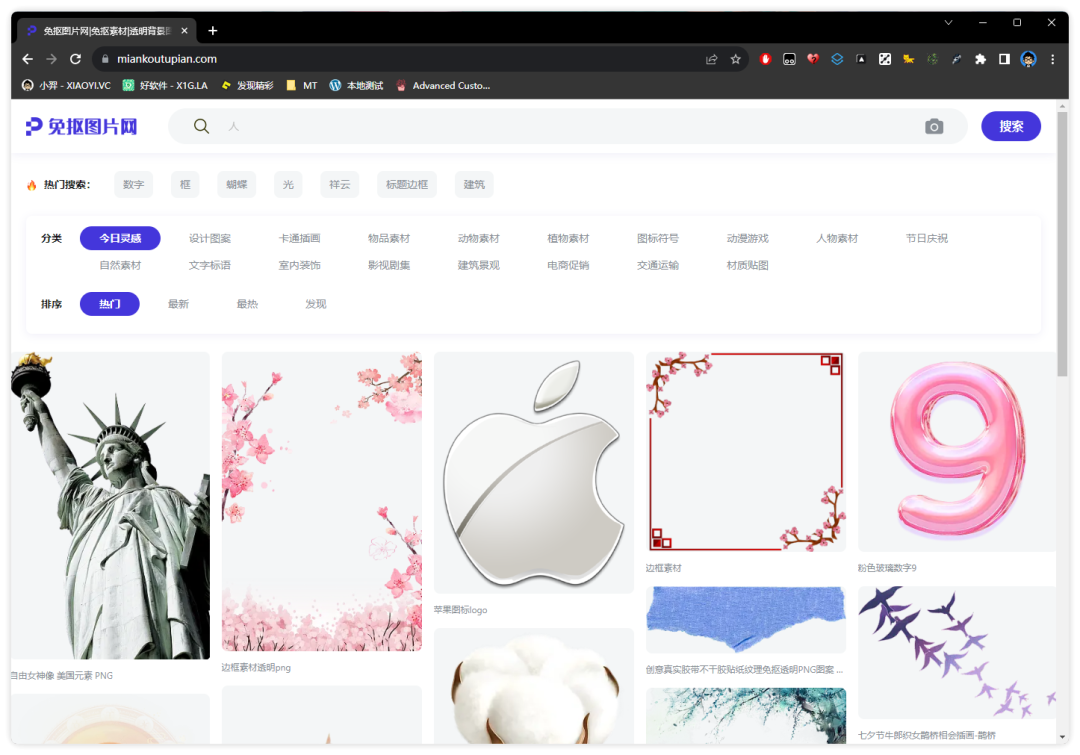Image resolution: width=1080 pixels, height=755 pixels.
Task: Open the Extensions puzzle piece icon
Action: pyautogui.click(x=980, y=59)
